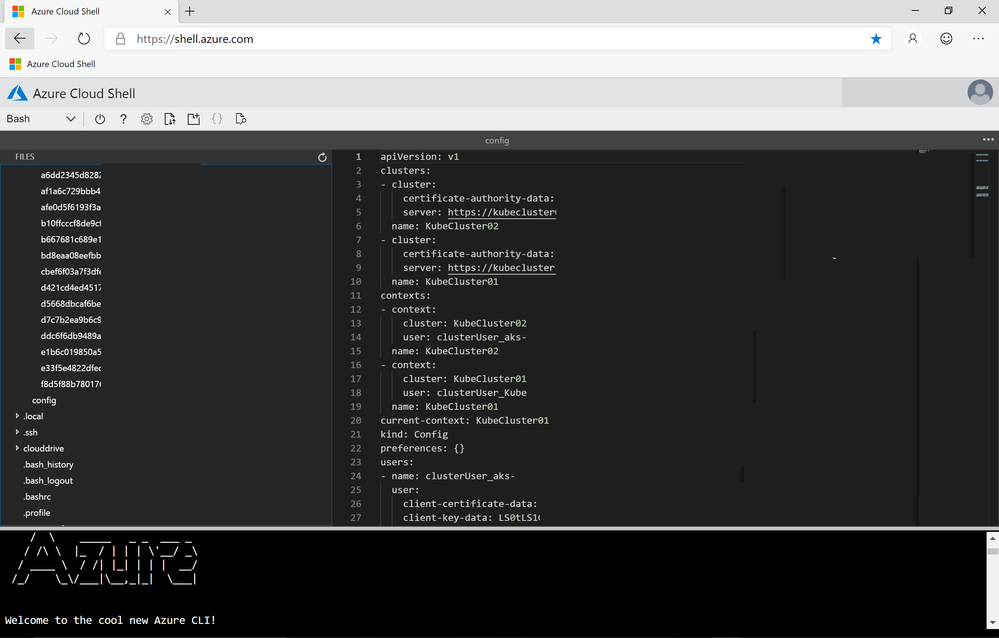Screen dimensions: 999x638
Task: Click the Restart Cloud Shell power icon
Action: pos(100,119)
